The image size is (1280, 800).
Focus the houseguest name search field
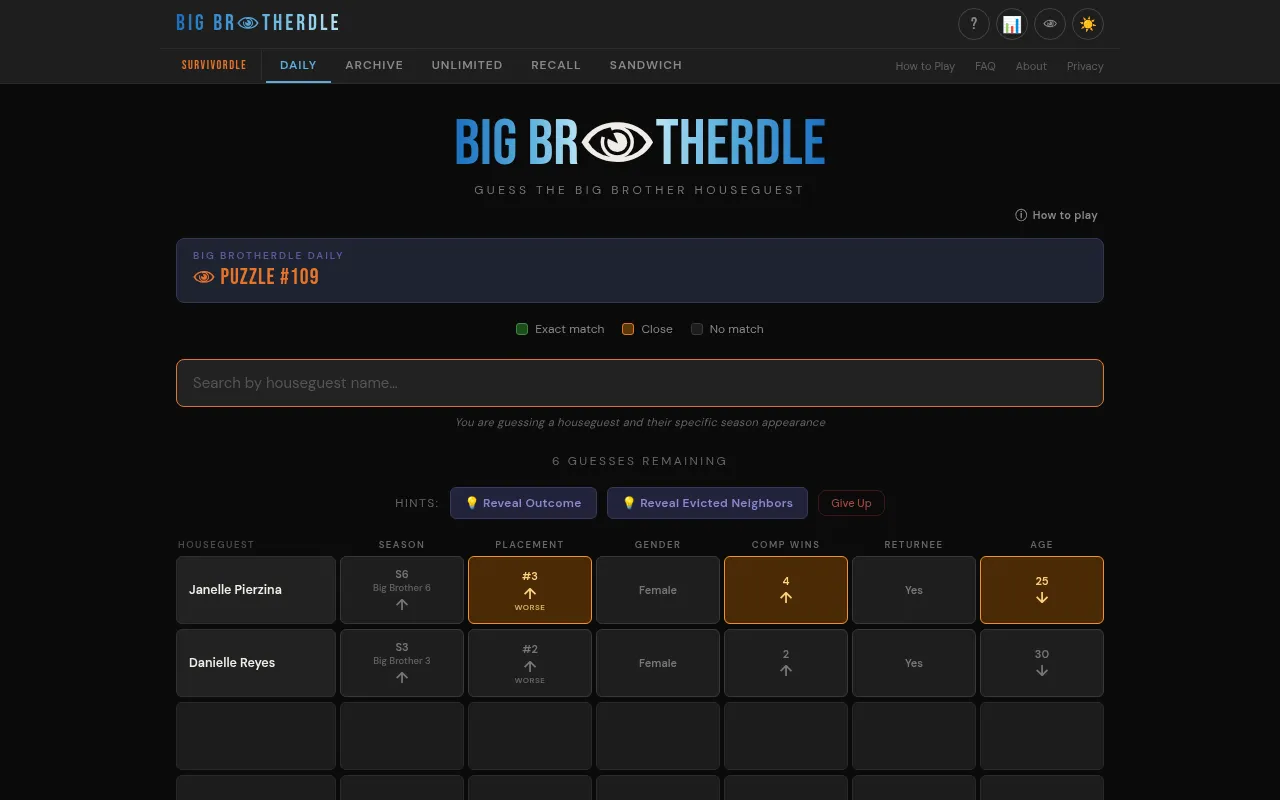click(x=640, y=383)
